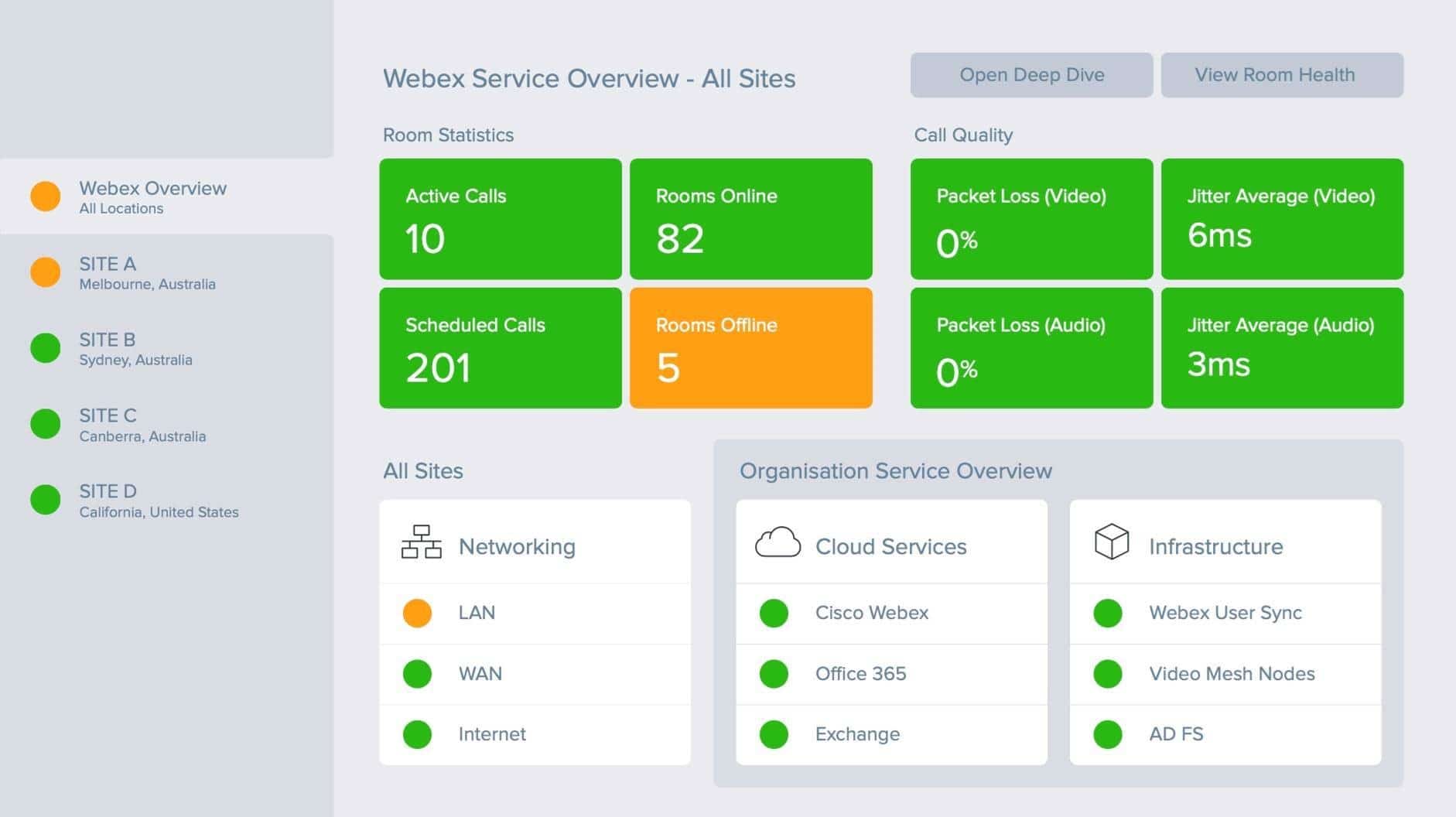Viewport: 1456px width, 817px height.
Task: Click the green Site C status dot
Action: pyautogui.click(x=45, y=424)
